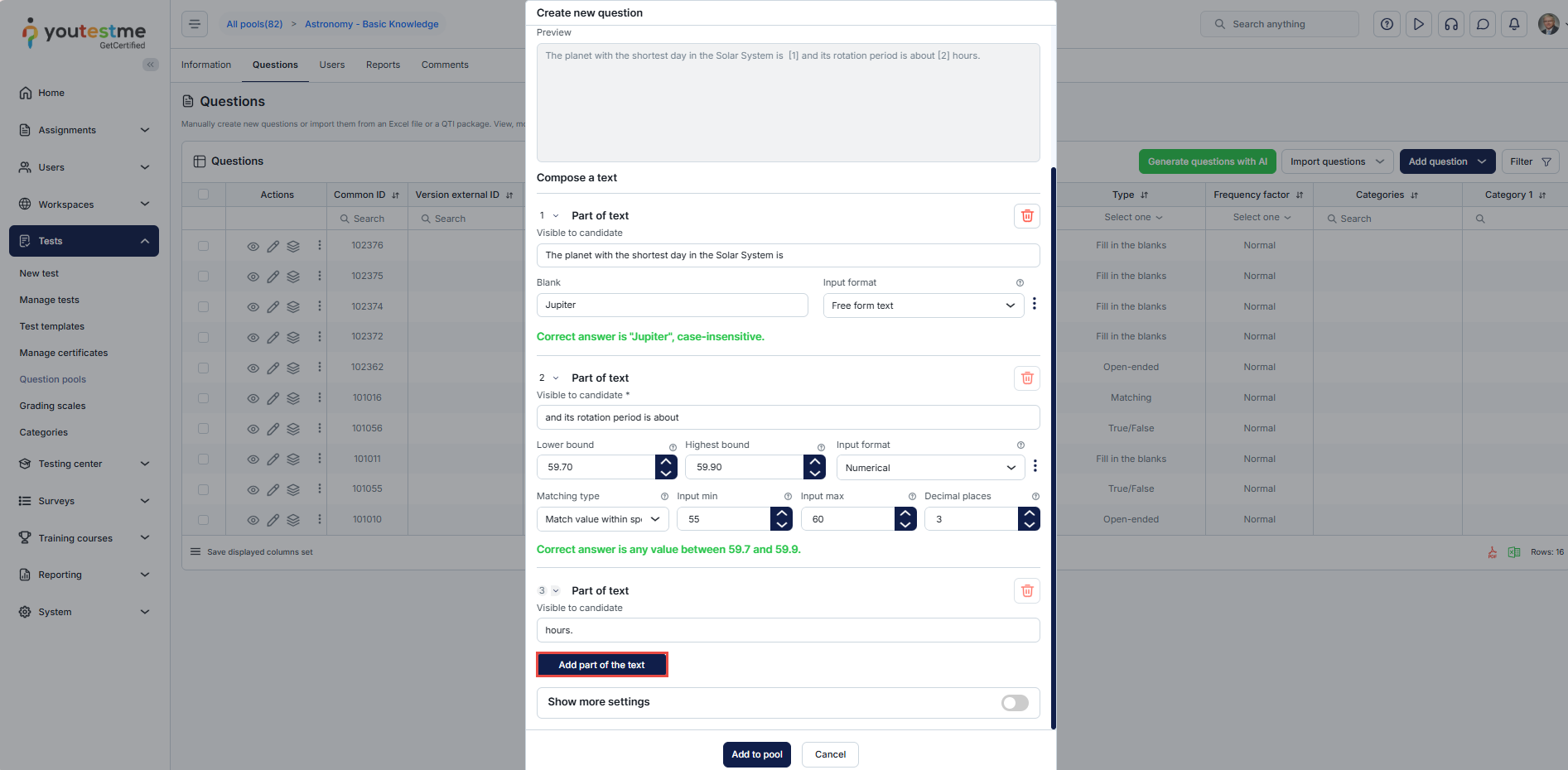Export the questions table as PDF
The height and width of the screenshot is (770, 1568).
pyautogui.click(x=1493, y=552)
